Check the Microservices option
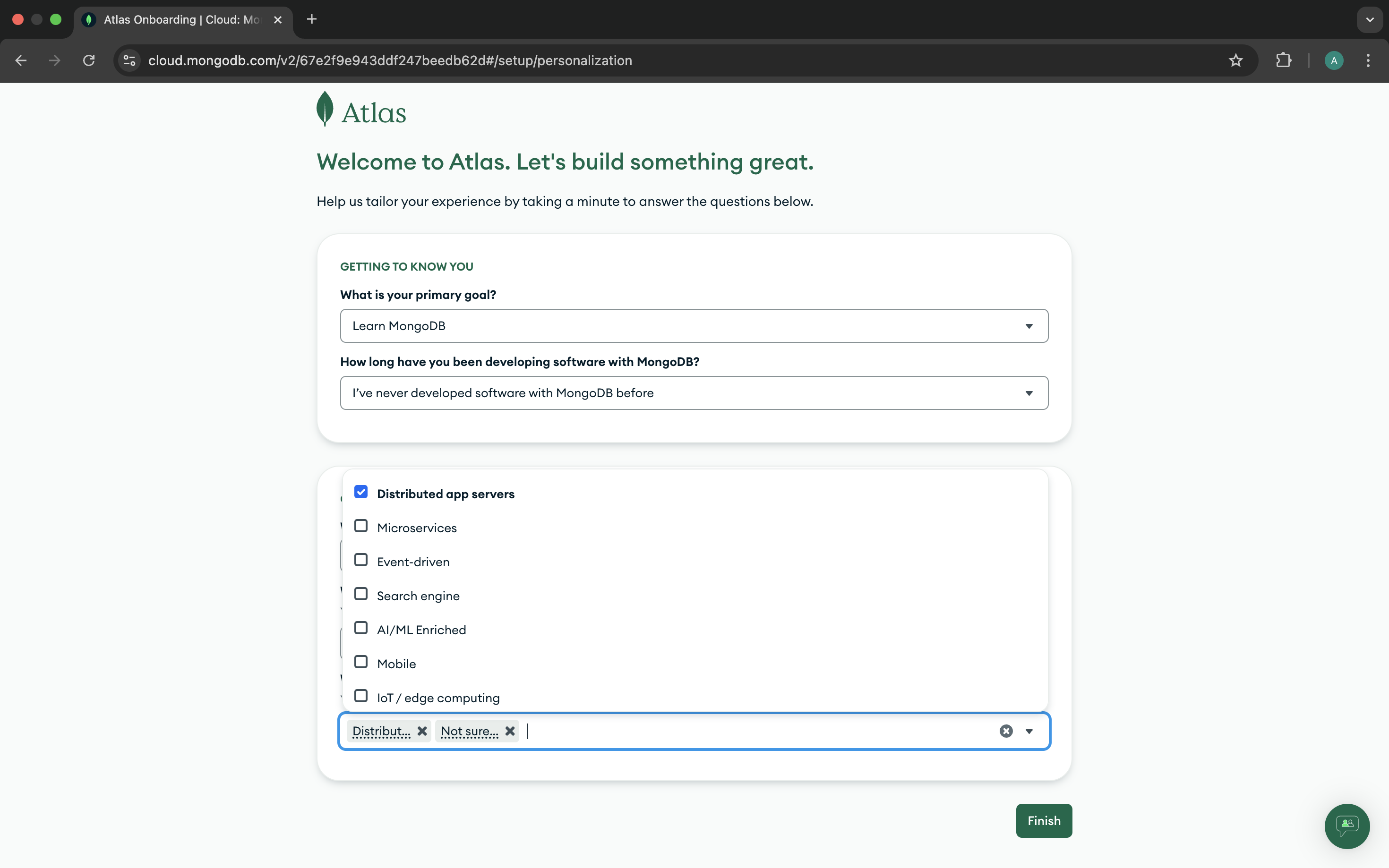Viewport: 1389px width, 868px height. (x=360, y=527)
